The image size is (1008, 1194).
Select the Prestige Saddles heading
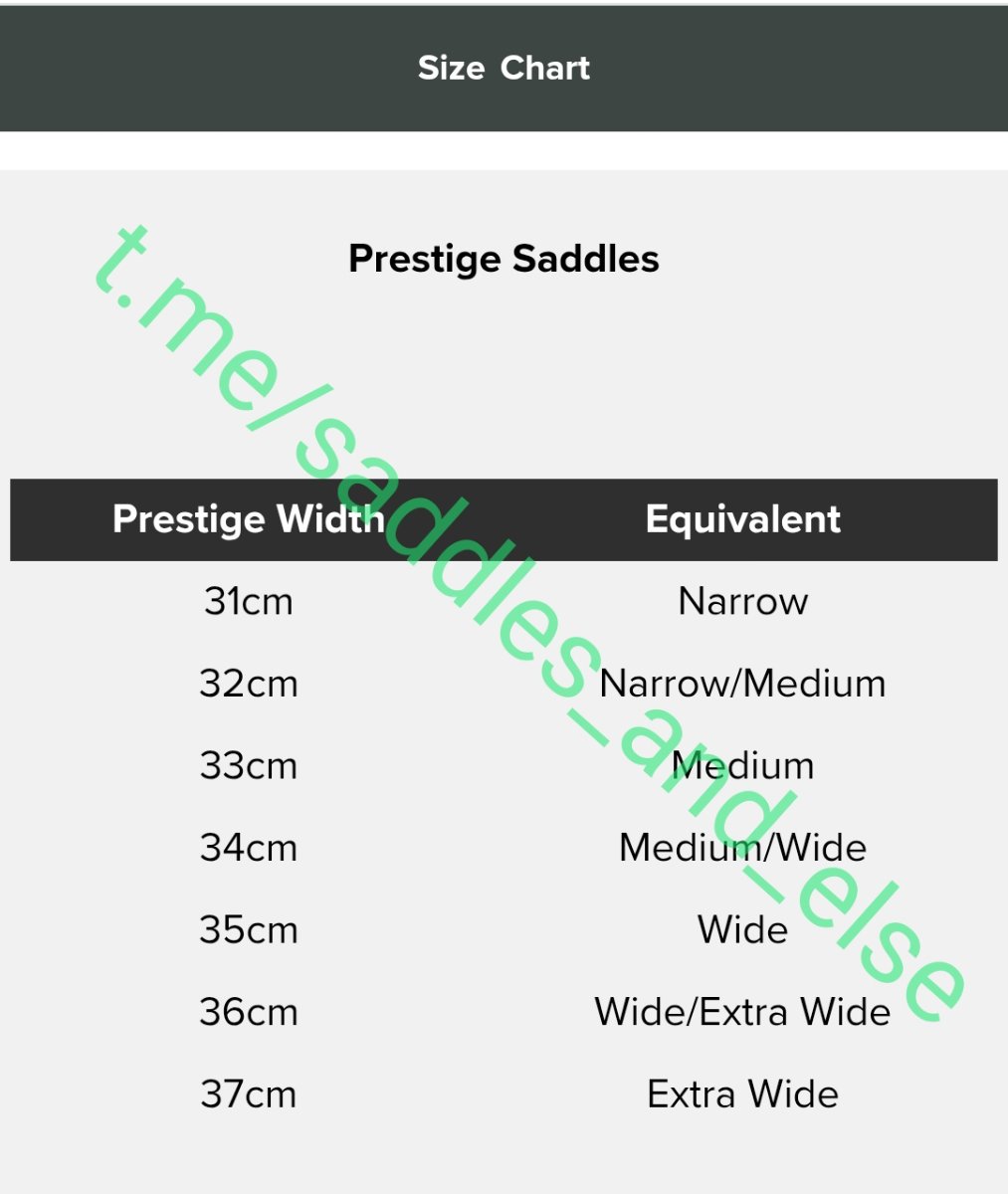coord(504,259)
